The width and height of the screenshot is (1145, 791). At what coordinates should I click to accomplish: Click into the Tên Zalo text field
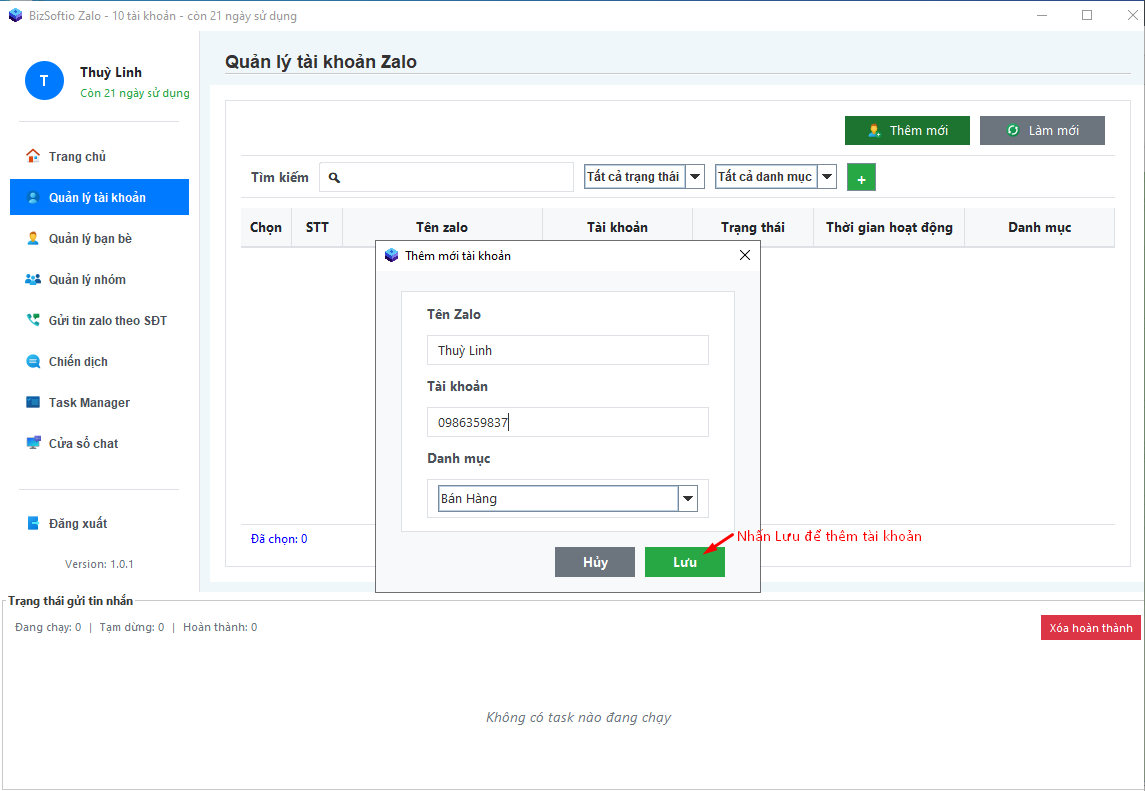click(567, 350)
